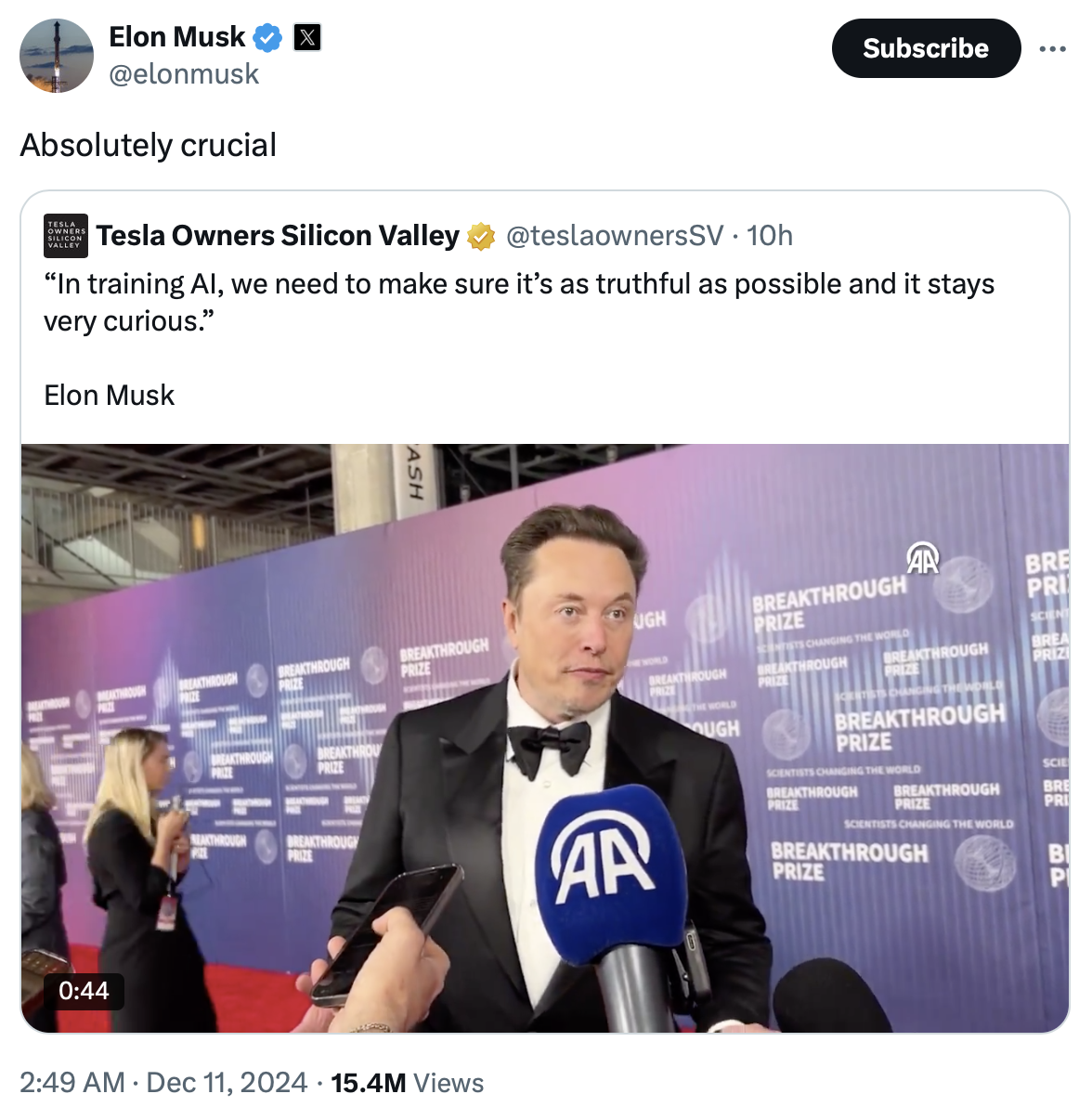Click the X affiliation badge icon
The height and width of the screenshot is (1120, 1092).
click(307, 37)
